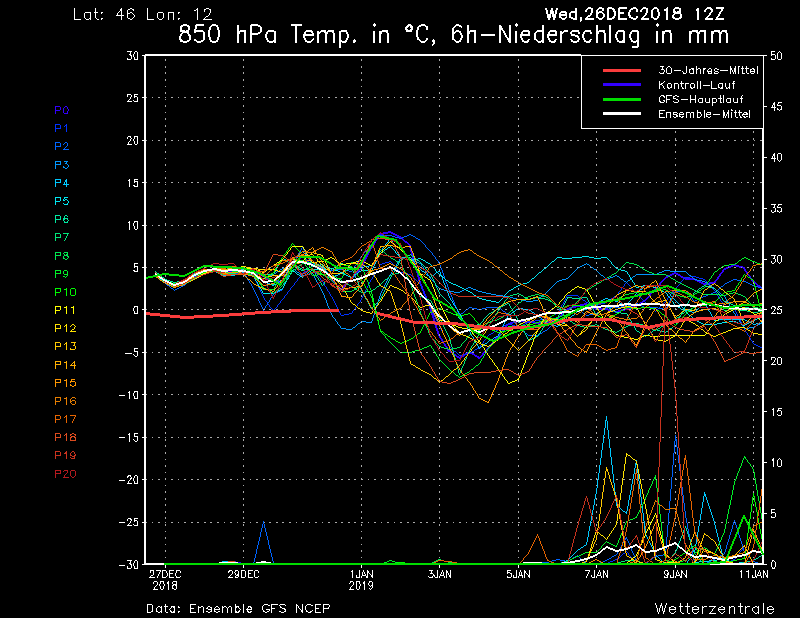This screenshot has height=618, width=800.
Task: Click the '1JAN 2019' date axis label
Action: [x=361, y=580]
